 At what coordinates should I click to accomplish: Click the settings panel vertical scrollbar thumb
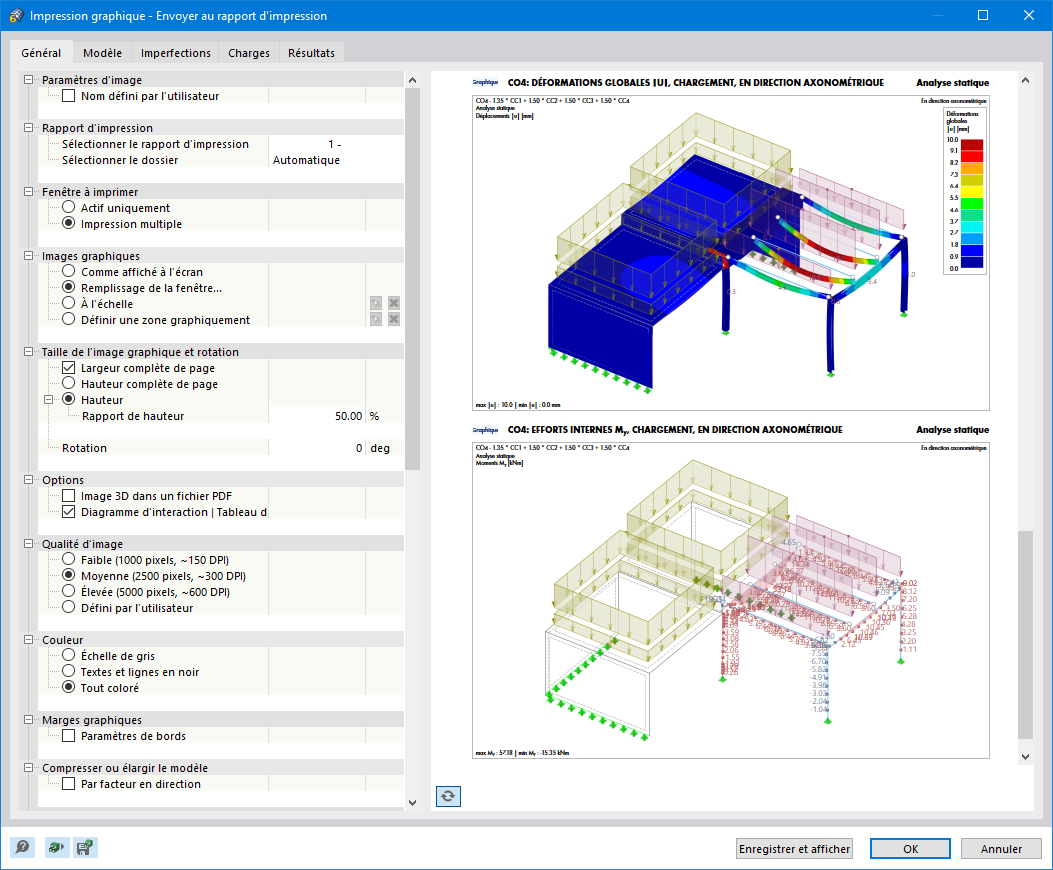coord(412,279)
